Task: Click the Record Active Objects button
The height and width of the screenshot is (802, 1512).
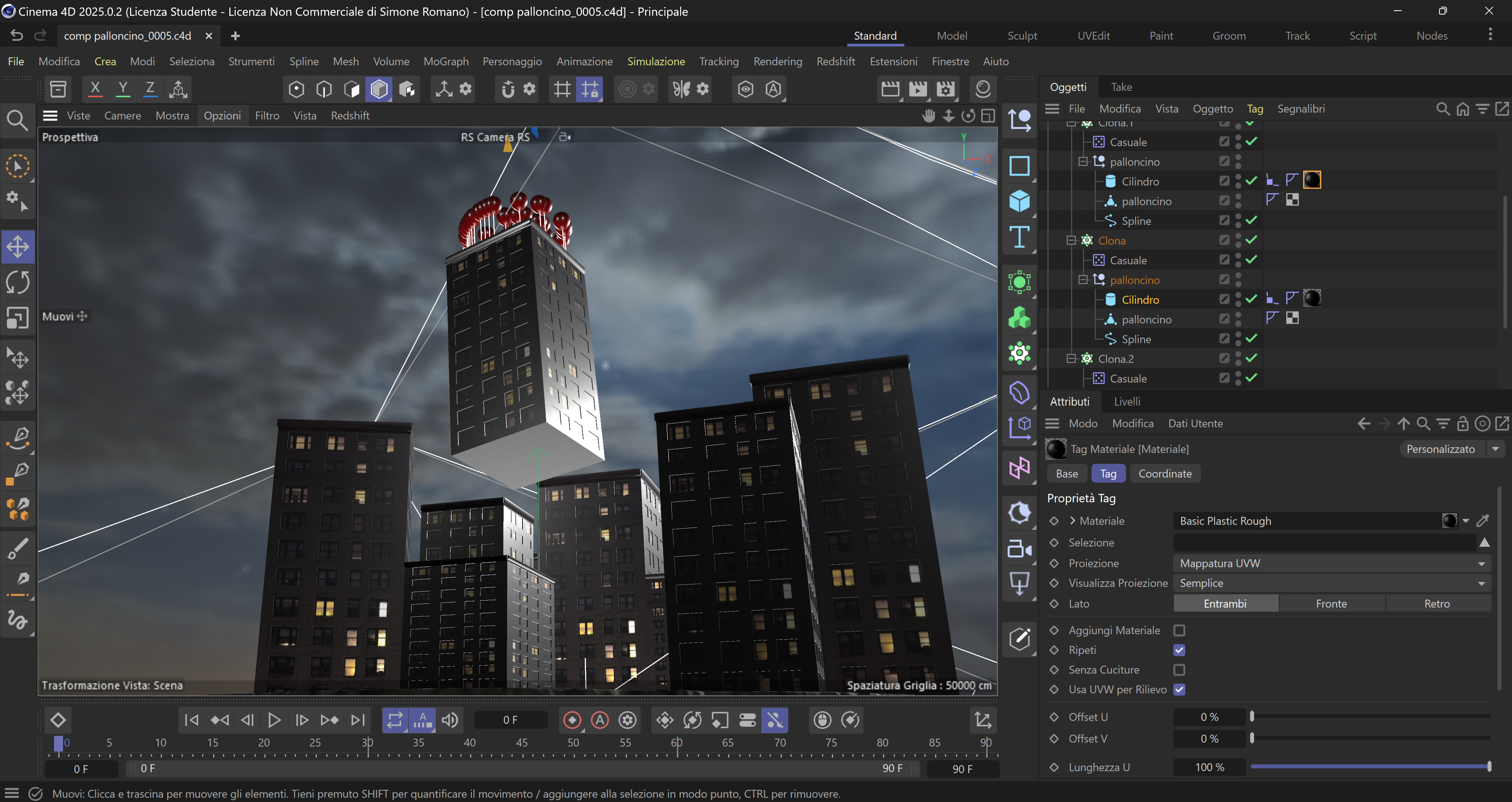Action: tap(572, 720)
